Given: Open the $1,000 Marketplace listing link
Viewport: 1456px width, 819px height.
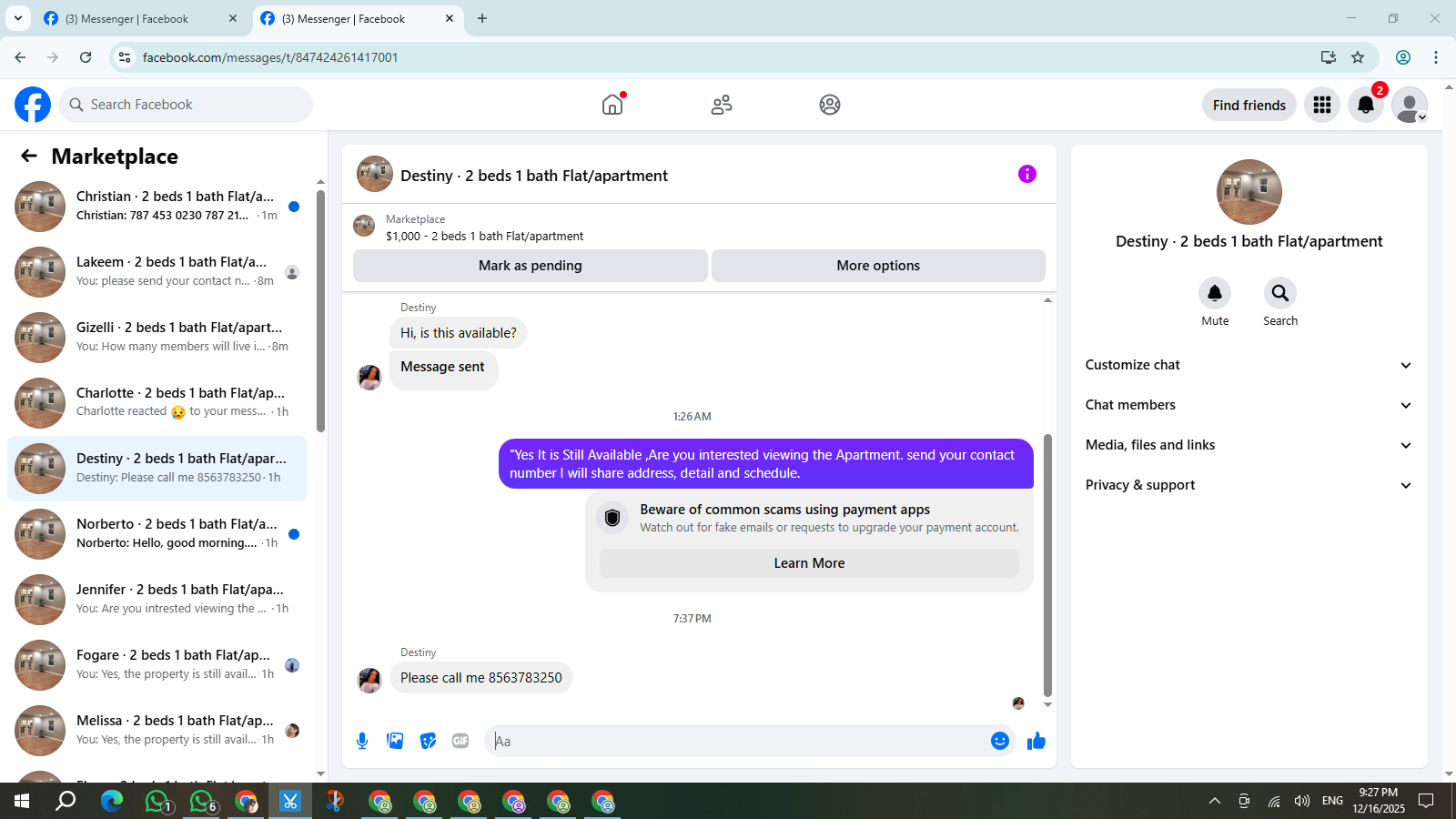Looking at the screenshot, I should tap(485, 236).
